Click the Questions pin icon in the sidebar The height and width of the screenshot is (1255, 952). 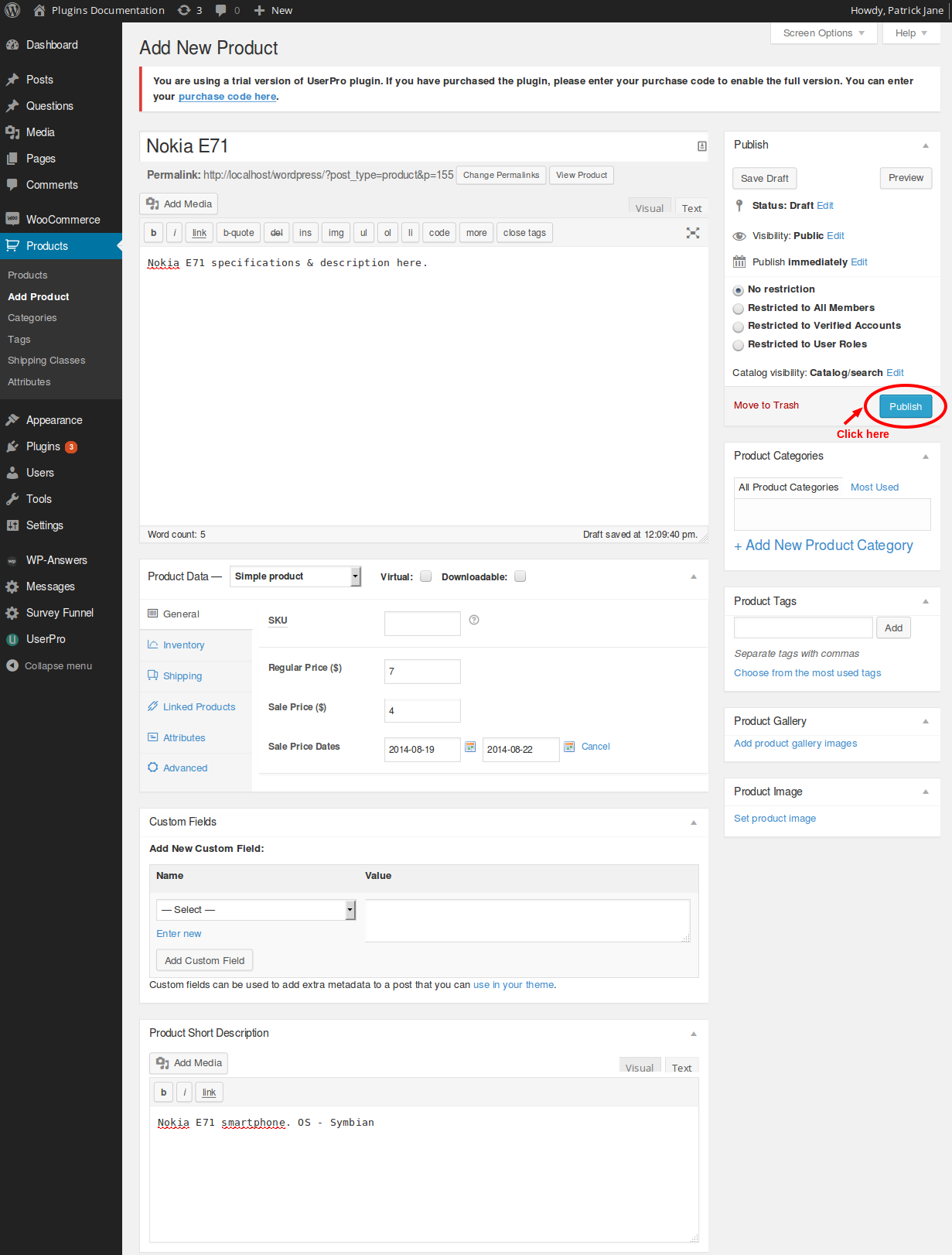tap(12, 106)
